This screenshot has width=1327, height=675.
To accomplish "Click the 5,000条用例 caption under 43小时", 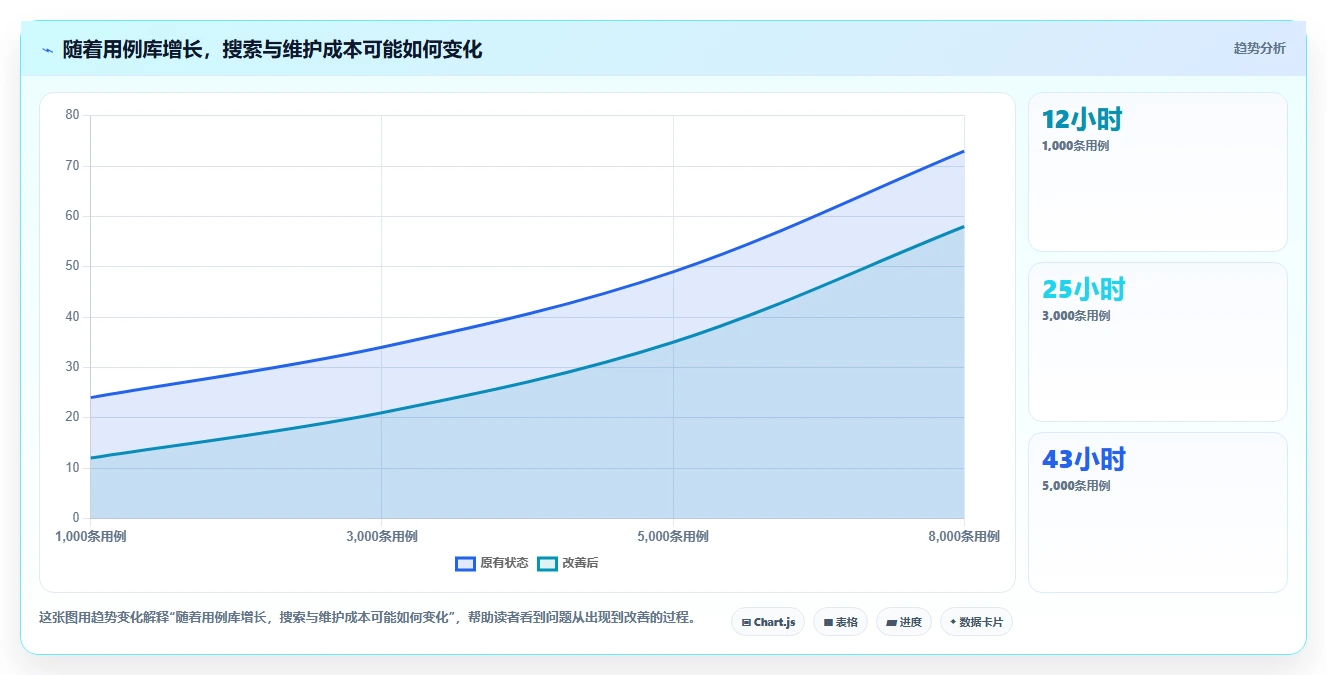I will tap(1076, 486).
